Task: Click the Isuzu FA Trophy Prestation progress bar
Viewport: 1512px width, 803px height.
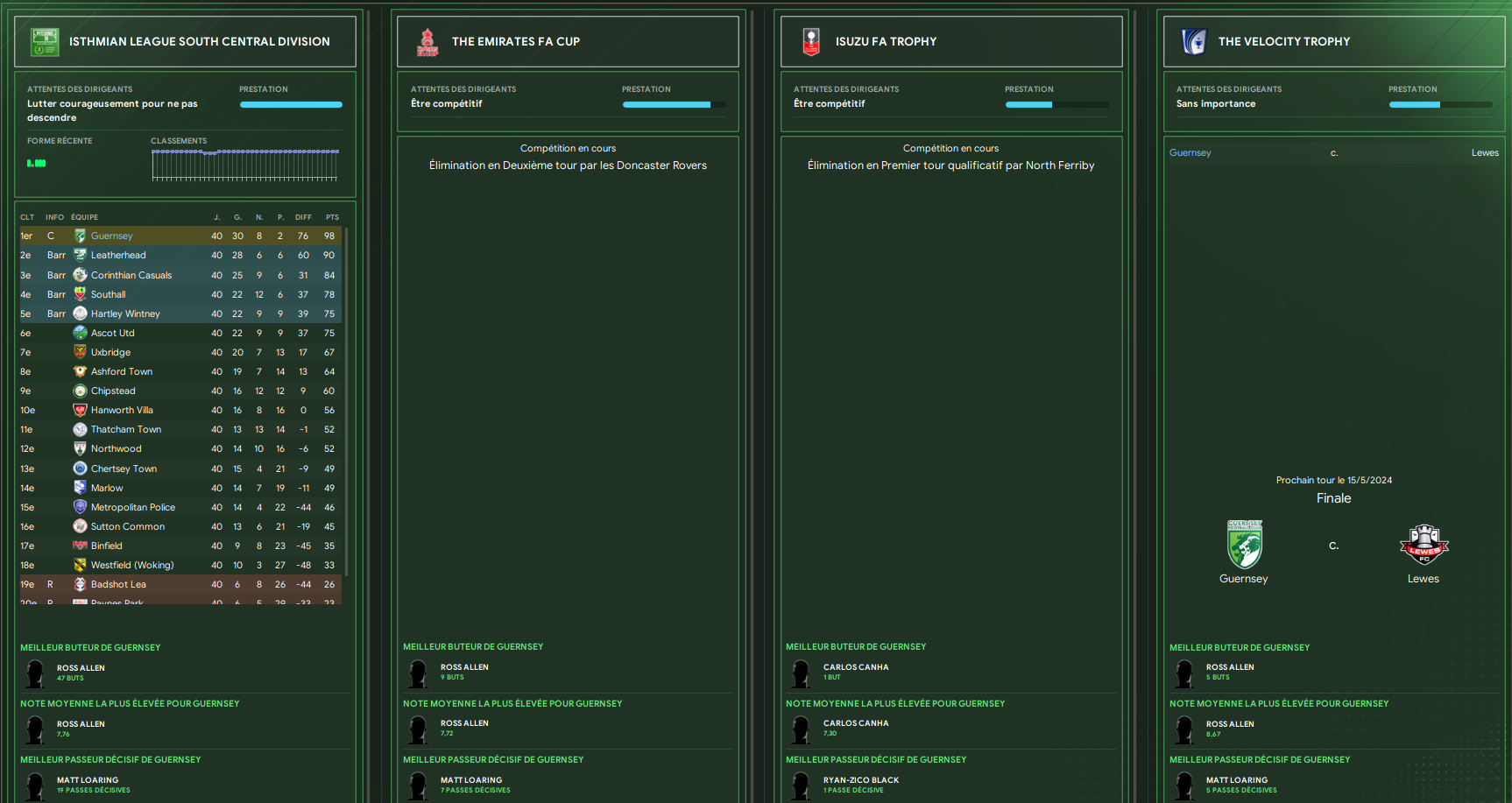Action: (x=1056, y=104)
